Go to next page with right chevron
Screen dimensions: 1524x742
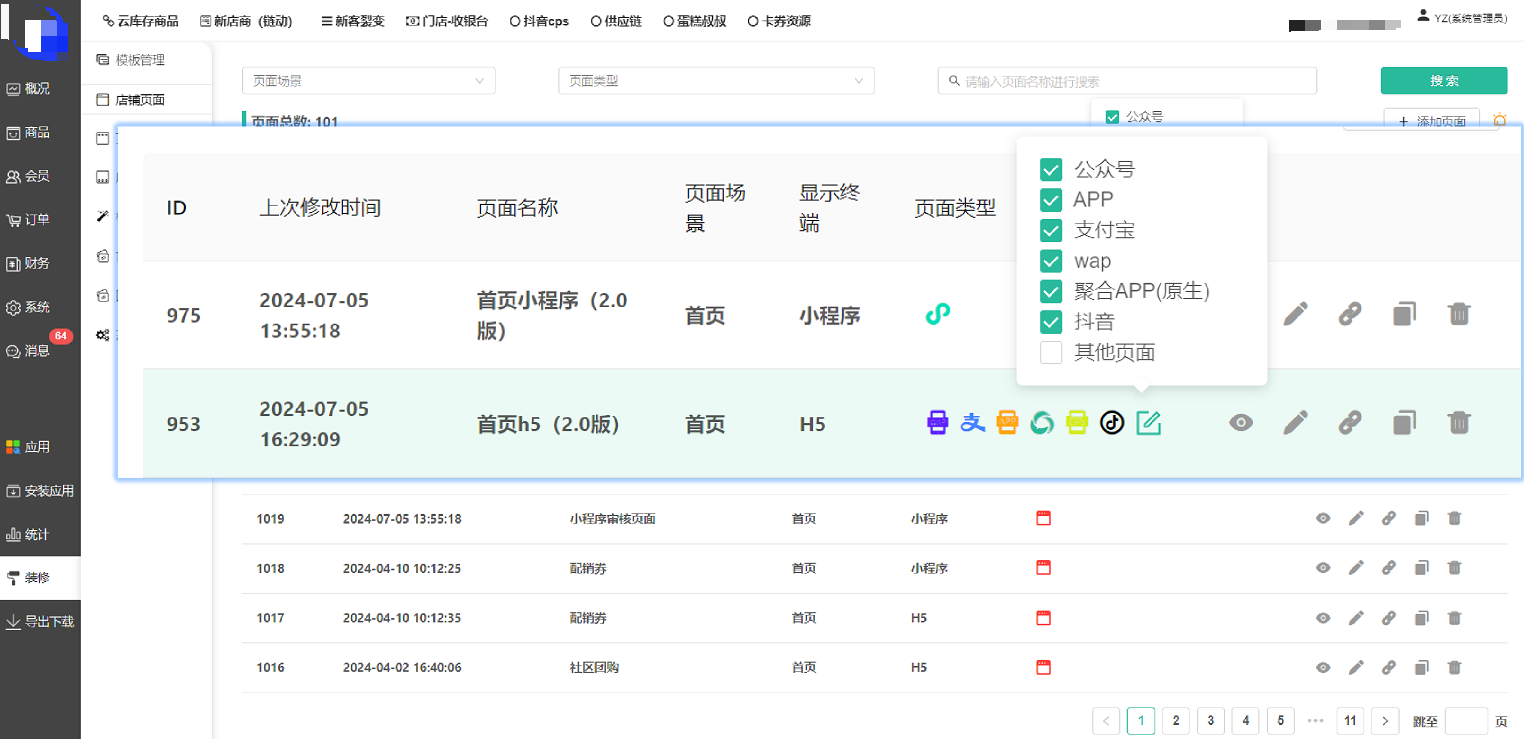pos(1384,721)
